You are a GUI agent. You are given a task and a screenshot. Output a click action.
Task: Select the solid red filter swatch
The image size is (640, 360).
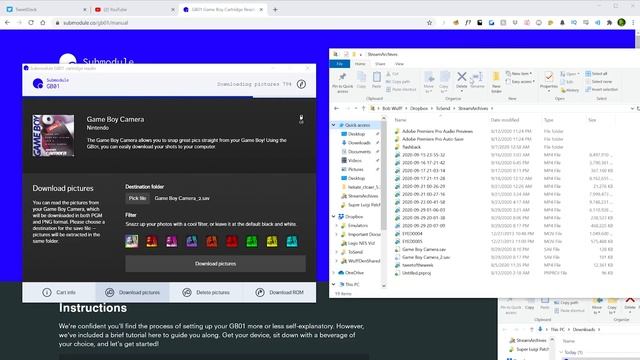[x=232, y=241]
